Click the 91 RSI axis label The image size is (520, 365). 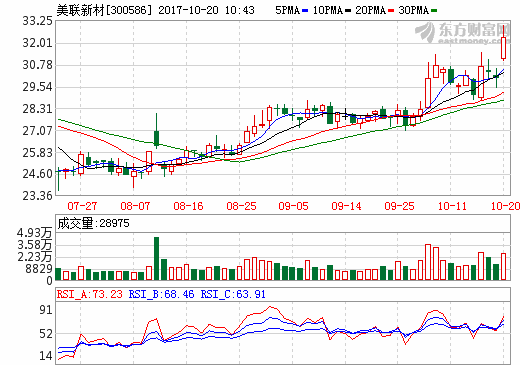(x=46, y=310)
